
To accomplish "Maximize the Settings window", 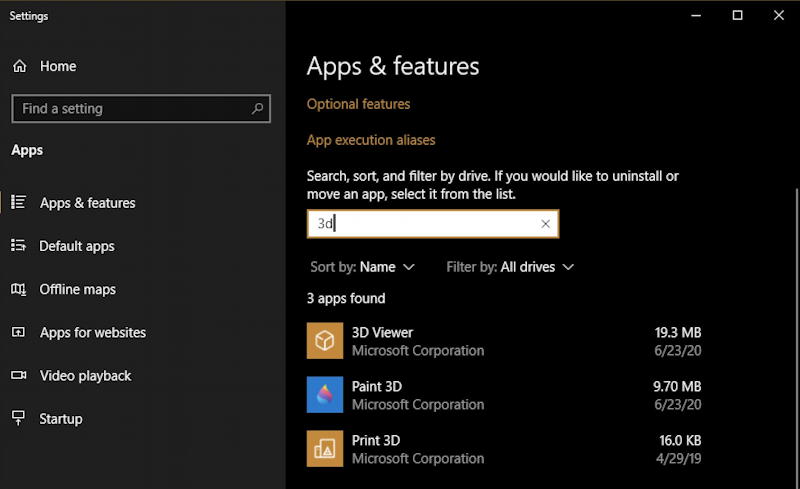I will click(737, 15).
